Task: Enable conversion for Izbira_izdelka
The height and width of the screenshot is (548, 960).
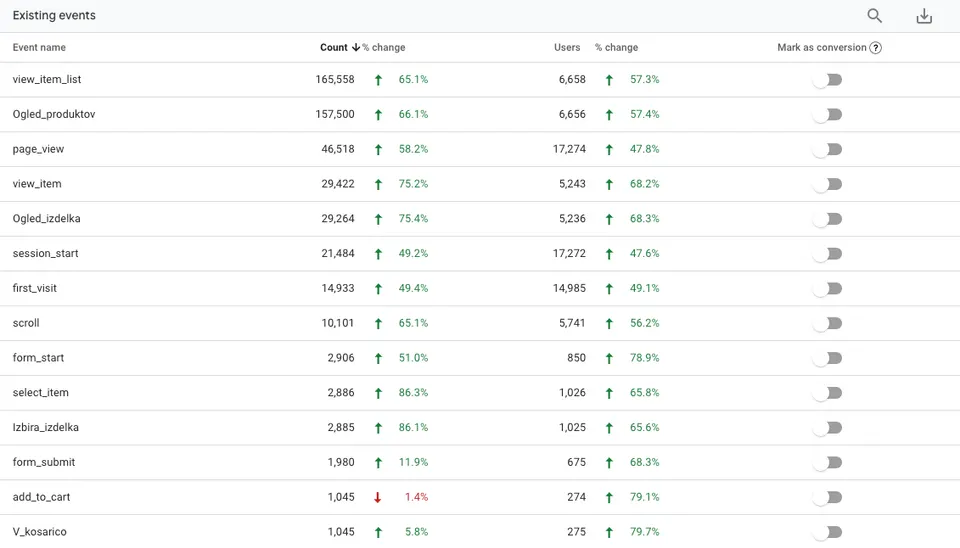Action: pos(828,428)
